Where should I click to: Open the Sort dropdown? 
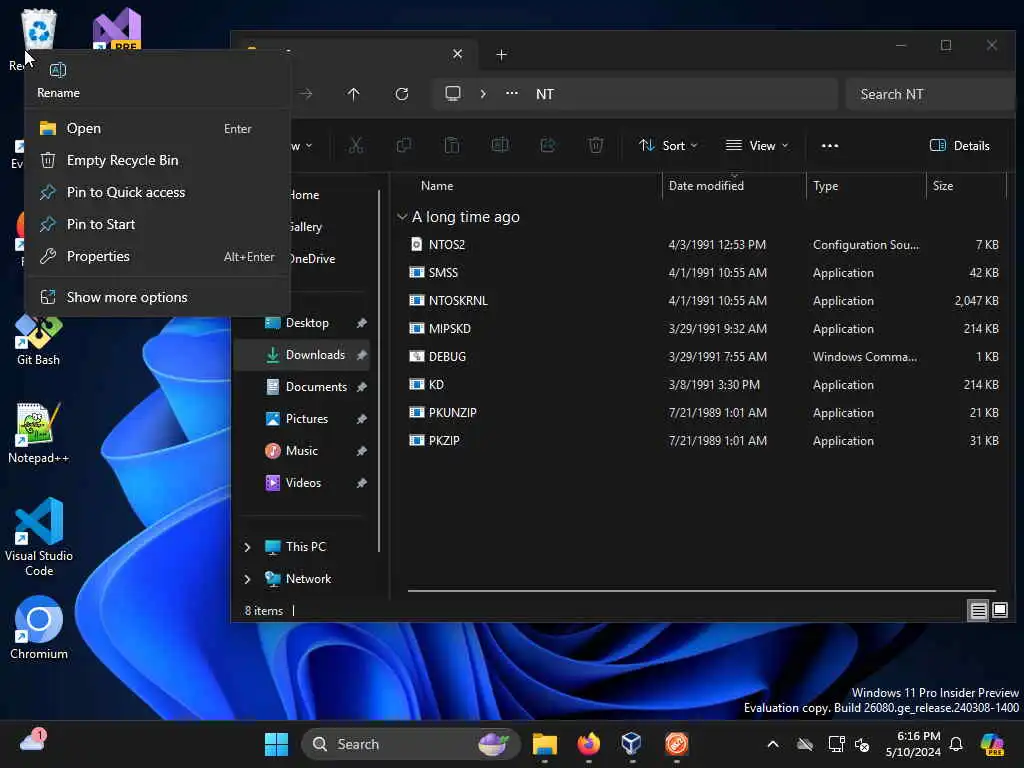pos(669,146)
